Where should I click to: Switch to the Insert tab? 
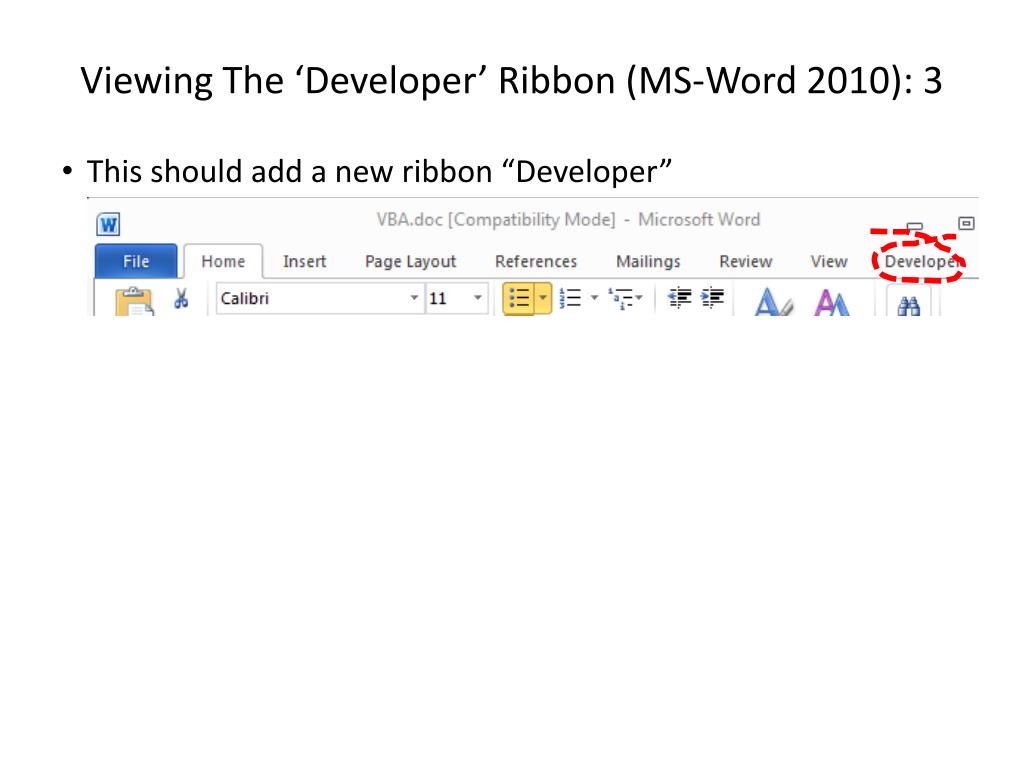(x=304, y=261)
